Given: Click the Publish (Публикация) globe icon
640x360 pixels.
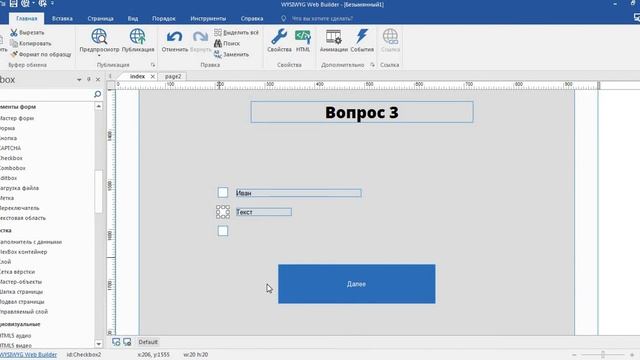Looking at the screenshot, I should (138, 36).
